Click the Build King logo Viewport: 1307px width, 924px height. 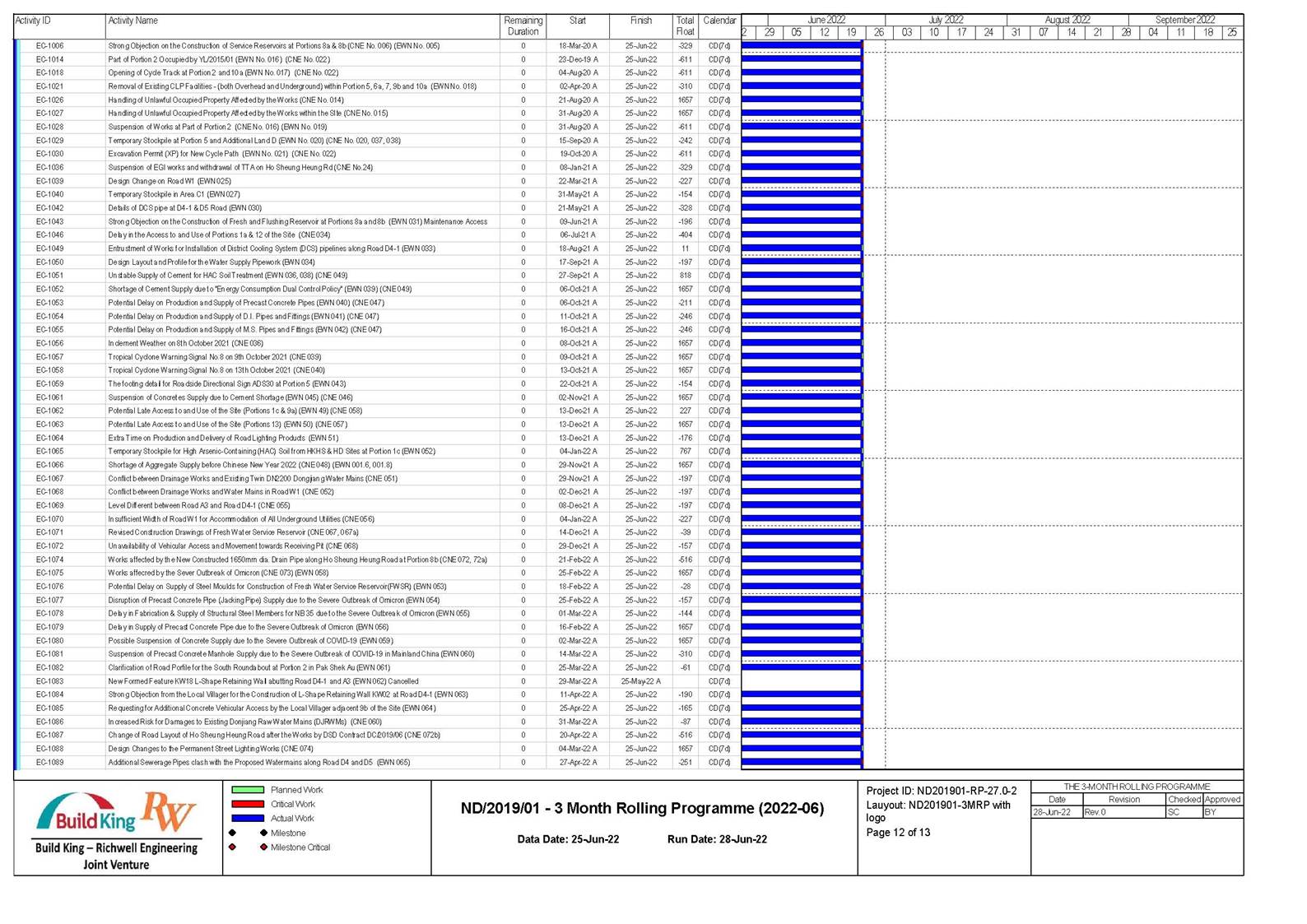(86, 815)
